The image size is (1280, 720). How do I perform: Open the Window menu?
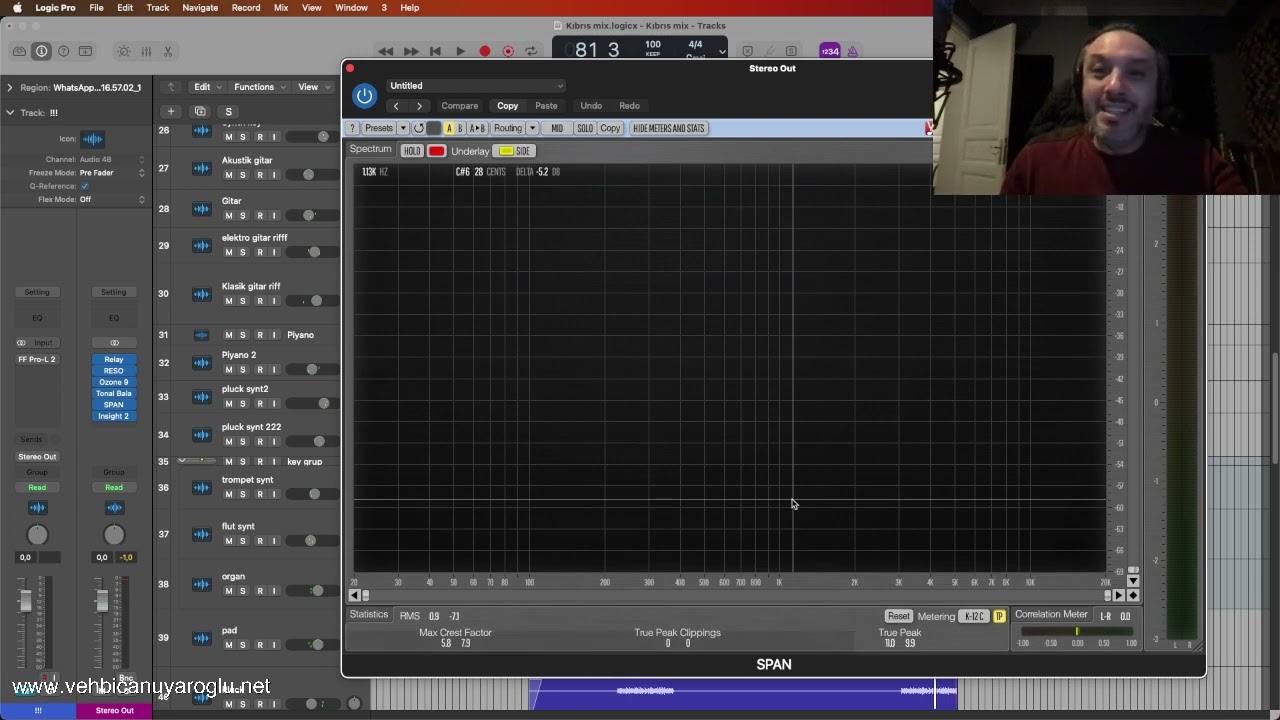[x=351, y=7]
